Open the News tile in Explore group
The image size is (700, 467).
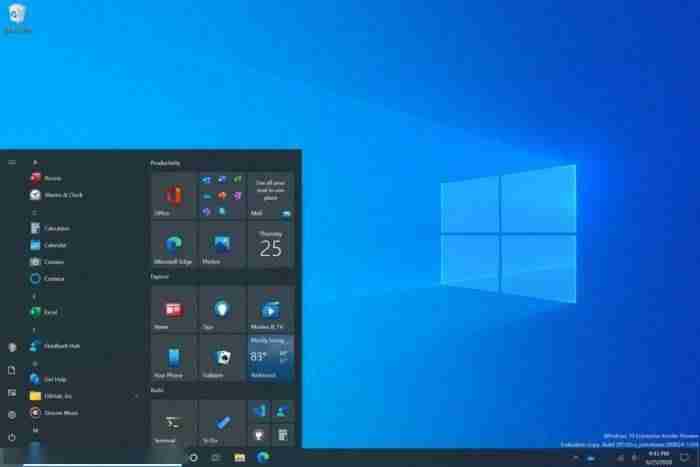coord(173,309)
